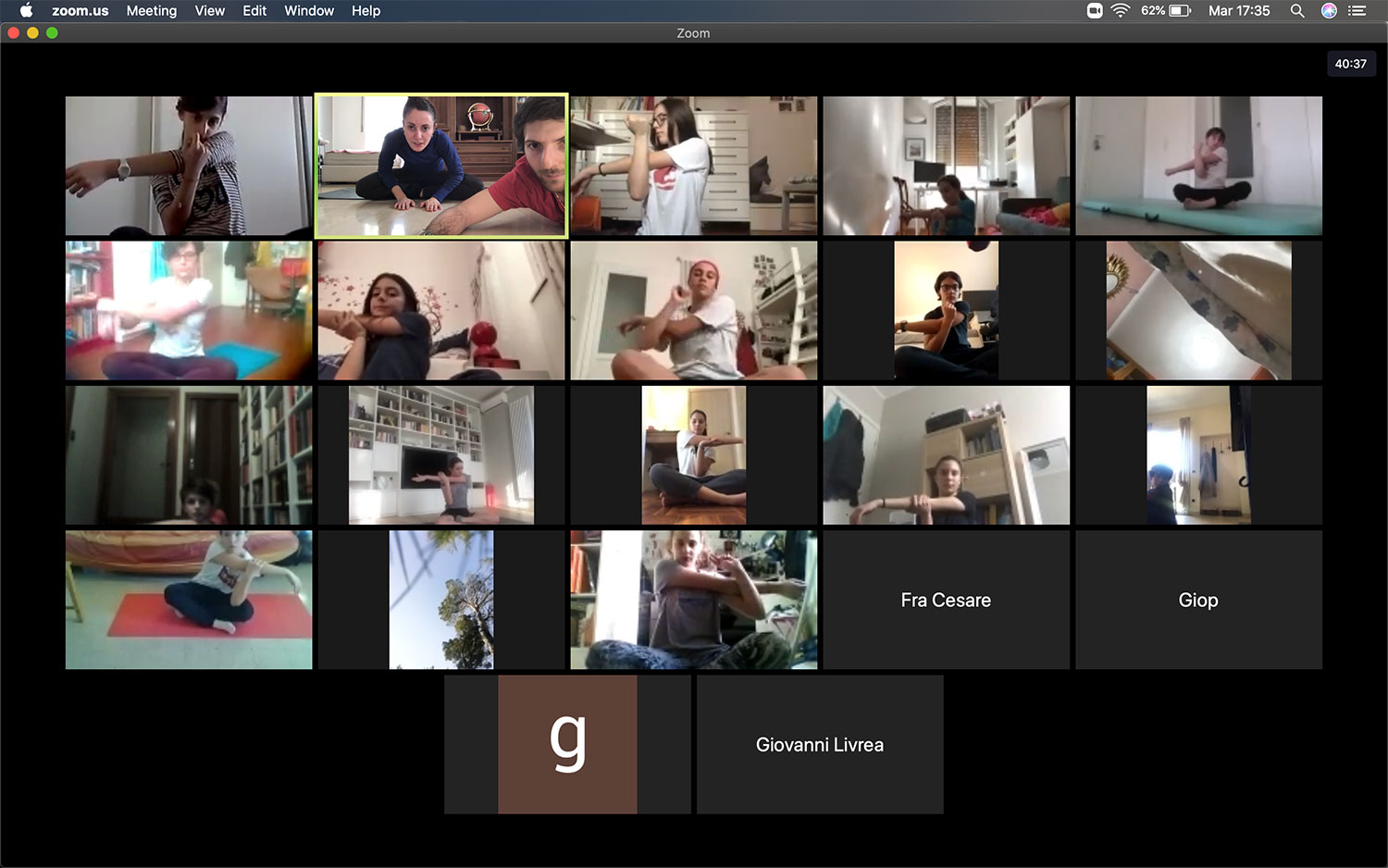Select the yellow-highlighted active speaker video tile
Viewport: 1388px width, 868px height.
441,166
